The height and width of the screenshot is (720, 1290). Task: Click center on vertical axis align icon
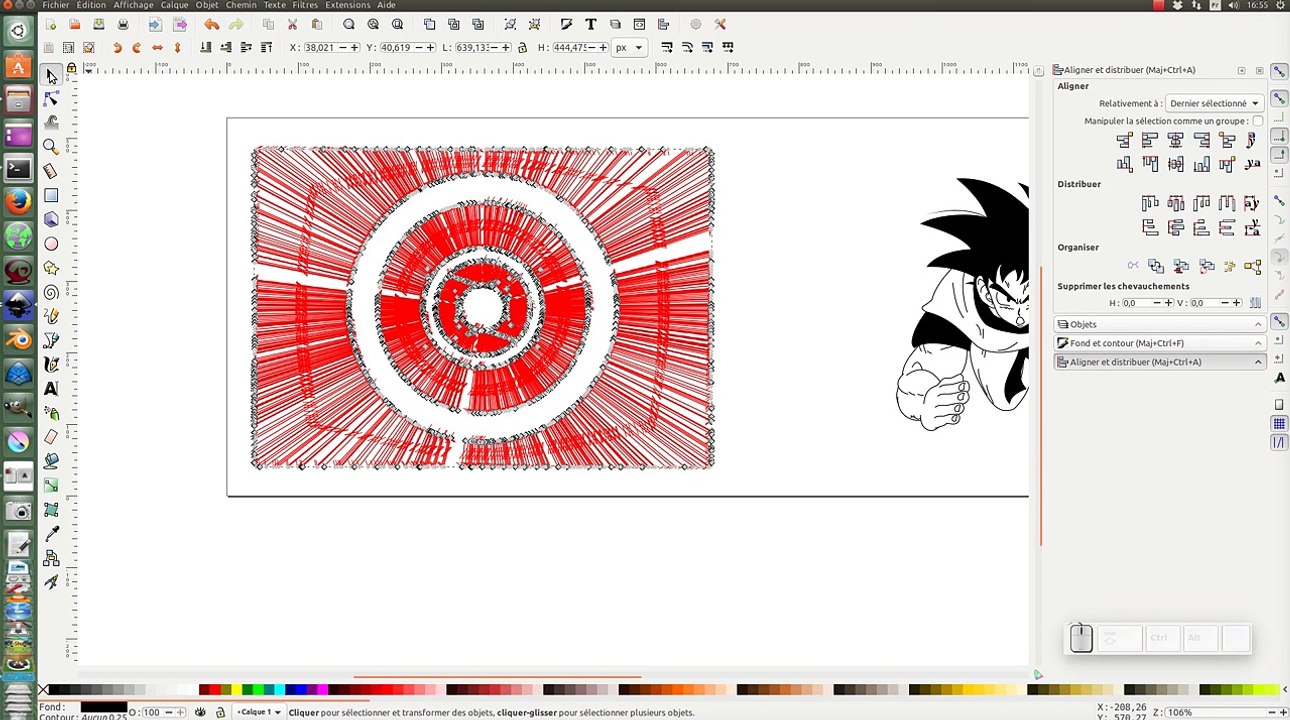pos(1175,141)
